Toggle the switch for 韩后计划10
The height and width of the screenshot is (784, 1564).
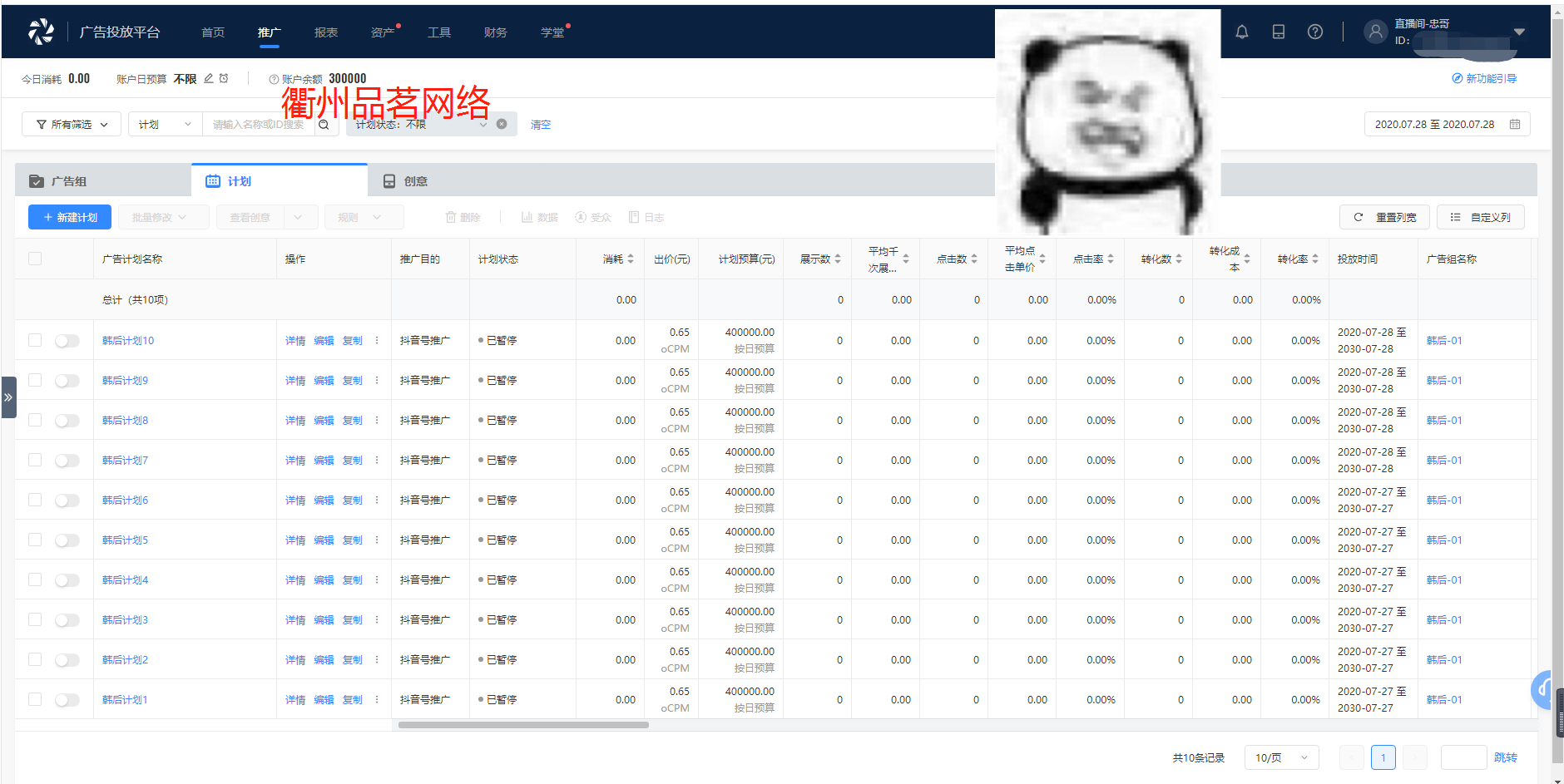point(67,341)
